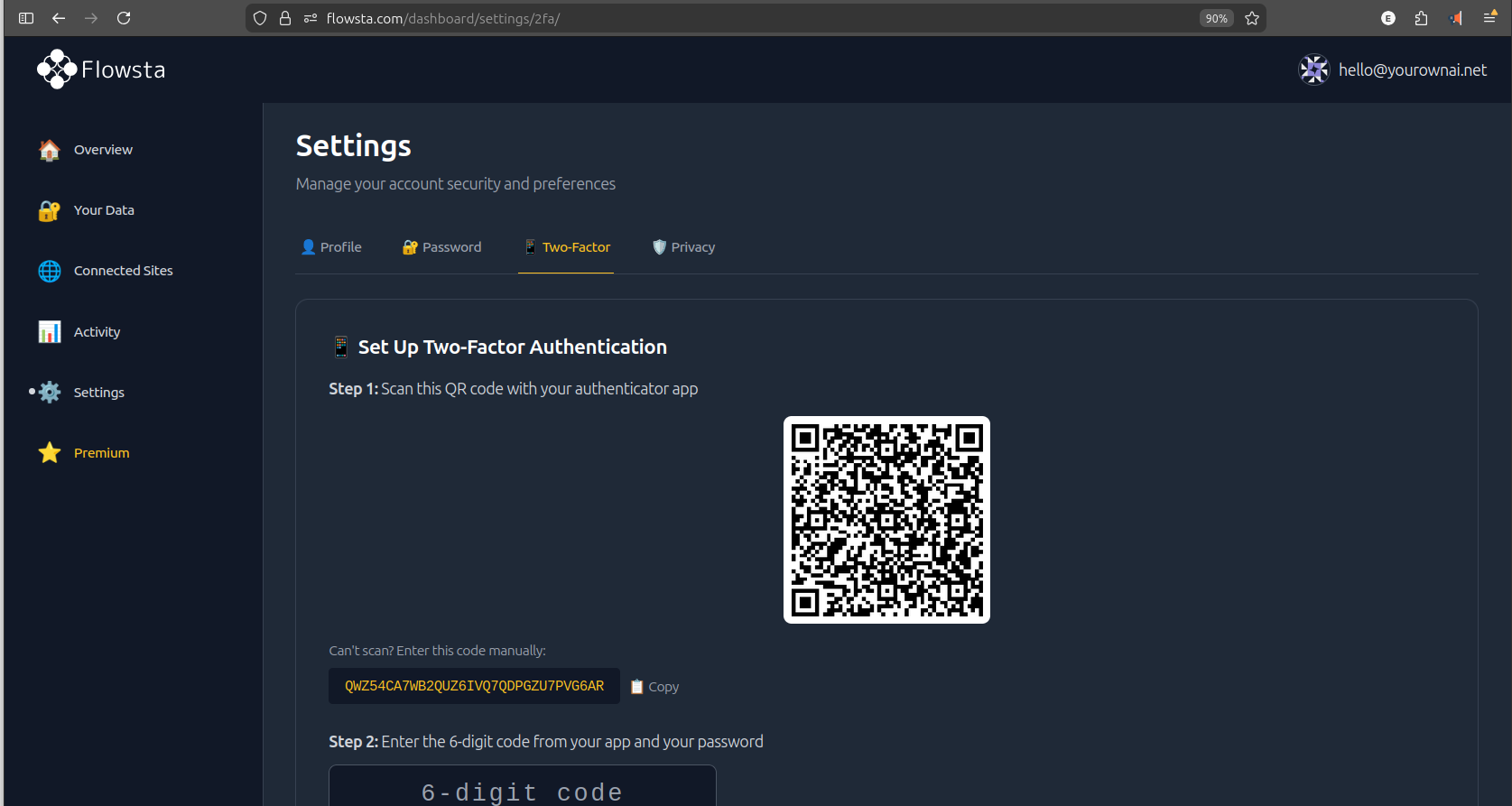This screenshot has height=806, width=1512.
Task: Switch to the Privacy tab
Action: click(683, 247)
